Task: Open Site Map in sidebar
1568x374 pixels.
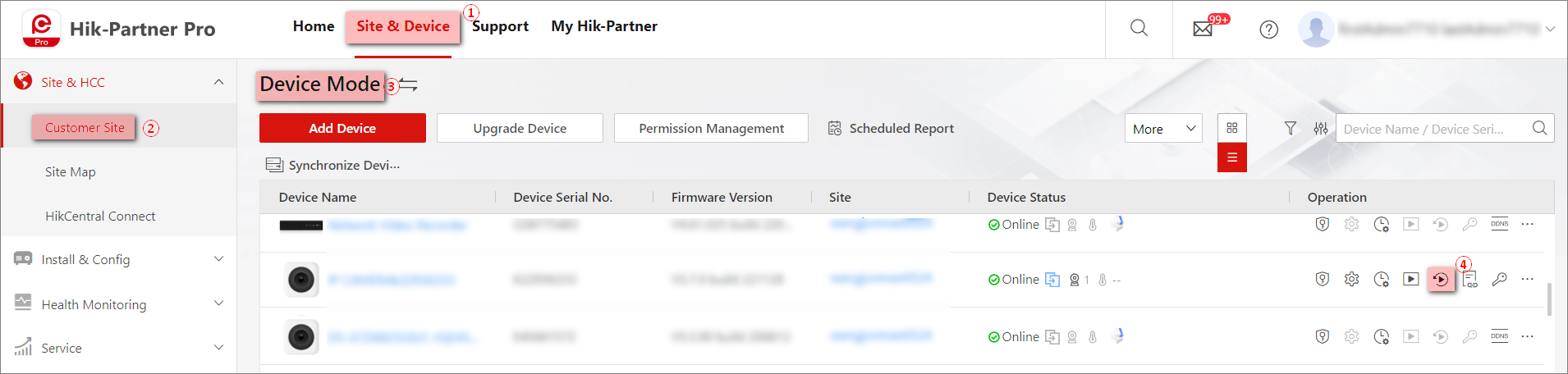Action: tap(71, 172)
